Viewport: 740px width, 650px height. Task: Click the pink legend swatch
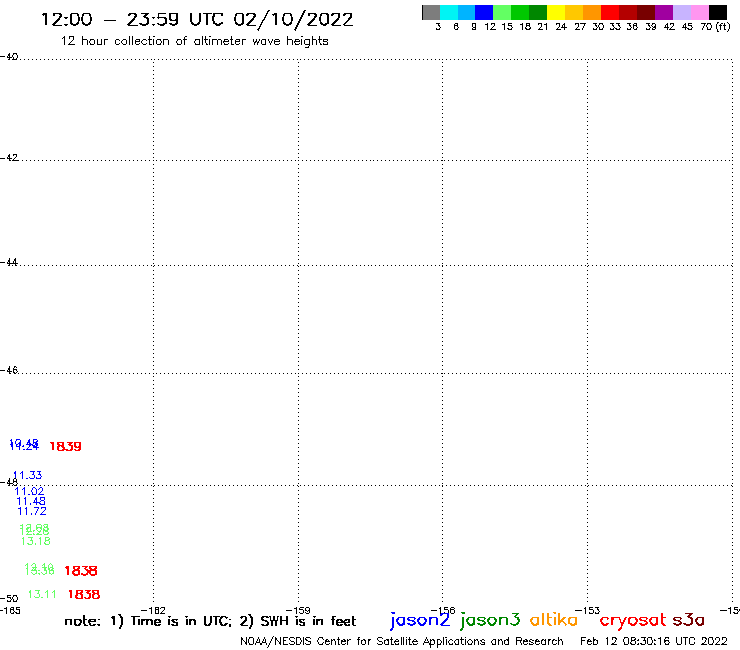[x=700, y=12]
